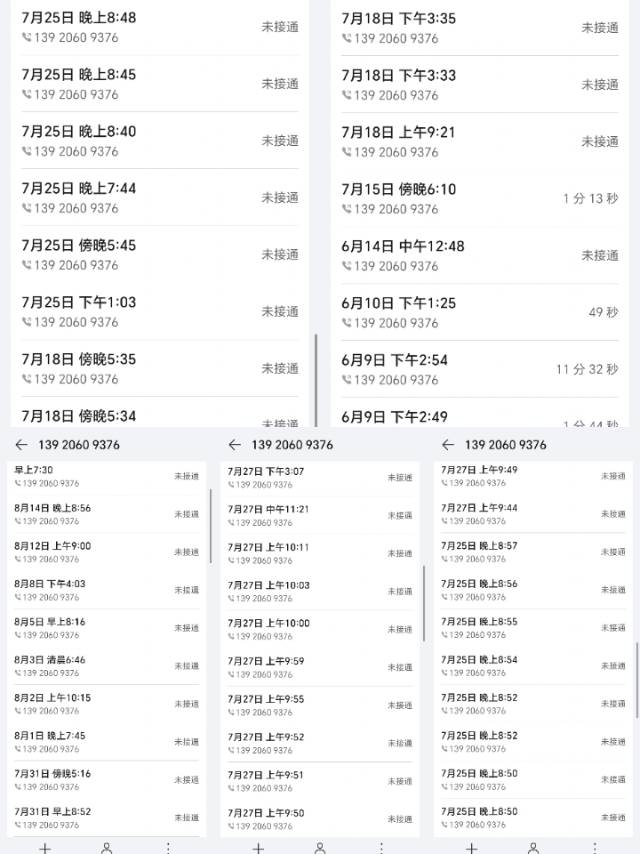Tap the 7月25日 晚上8:57 missed call entry
Screen dimensions: 640x854
(532, 553)
